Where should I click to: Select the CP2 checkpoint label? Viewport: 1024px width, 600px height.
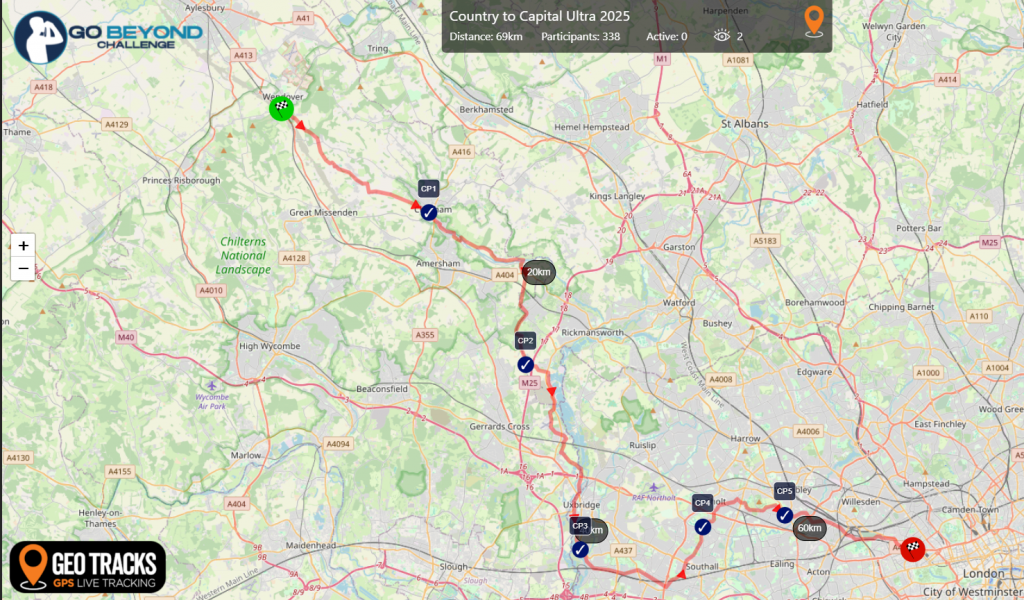[x=525, y=340]
